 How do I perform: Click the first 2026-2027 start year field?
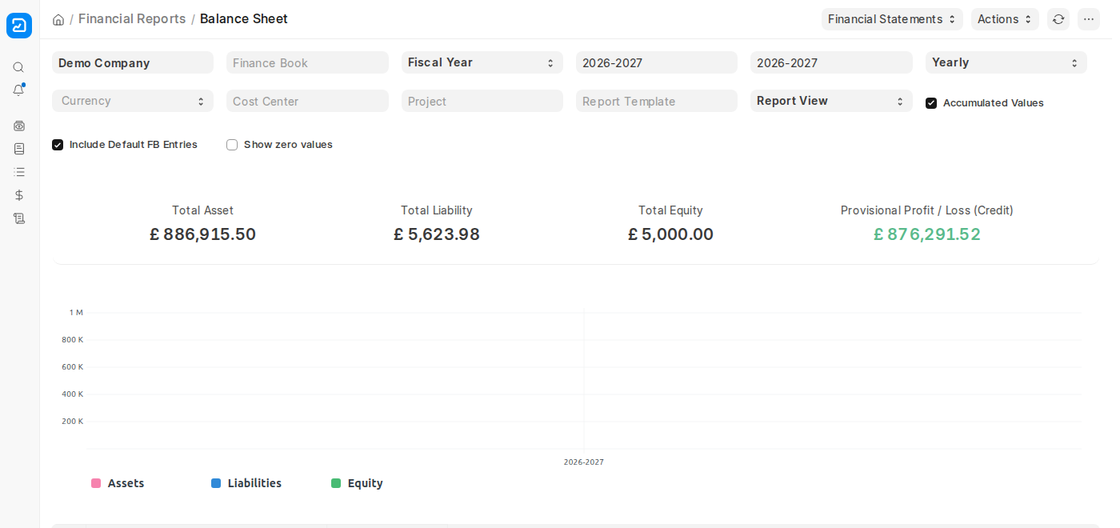(x=656, y=62)
